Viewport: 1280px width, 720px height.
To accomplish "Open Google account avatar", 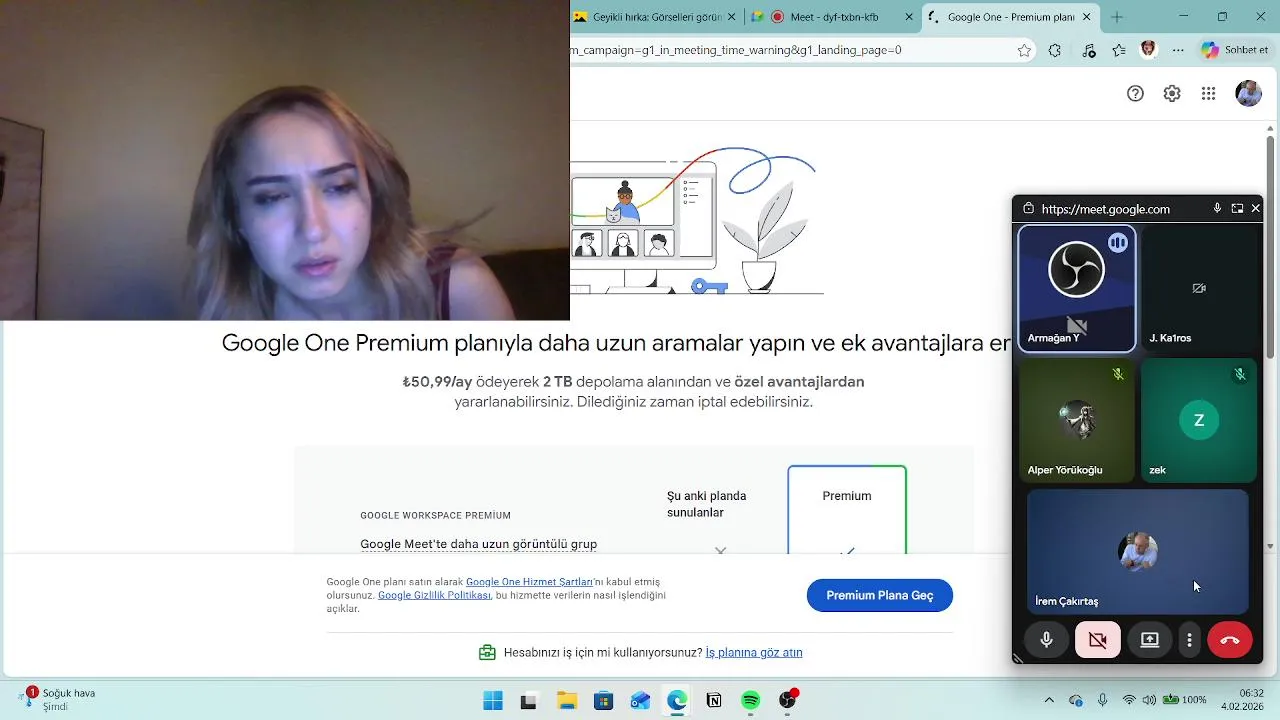I will (x=1248, y=94).
